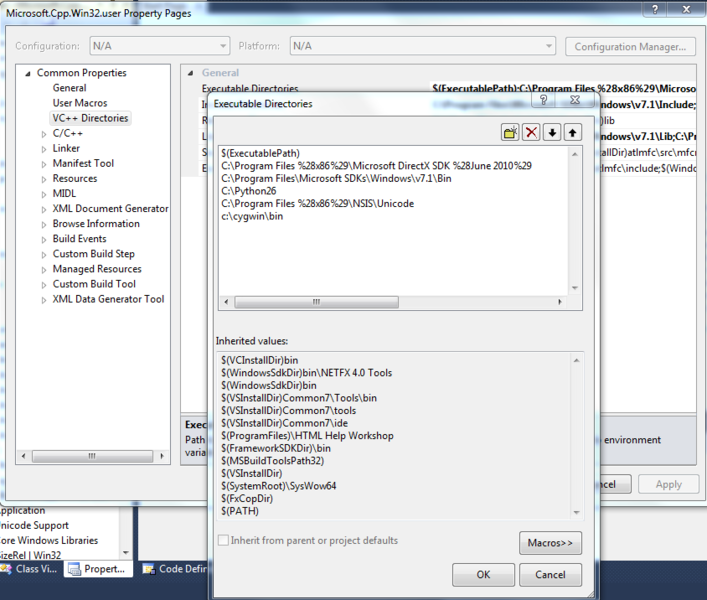Select inherited value $(PATH)
The width and height of the screenshot is (707, 600).
[x=240, y=511]
